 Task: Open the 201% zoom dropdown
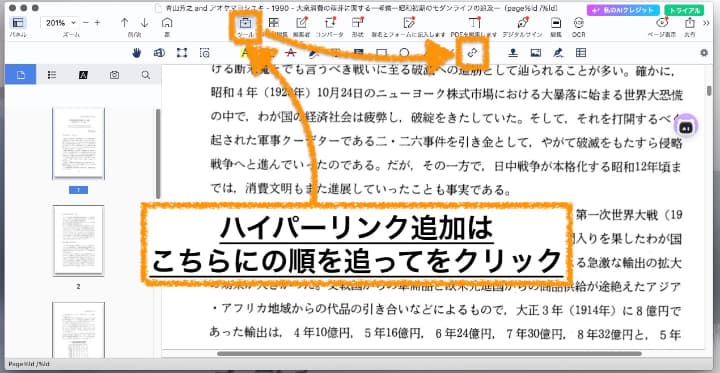pyautogui.click(x=59, y=23)
